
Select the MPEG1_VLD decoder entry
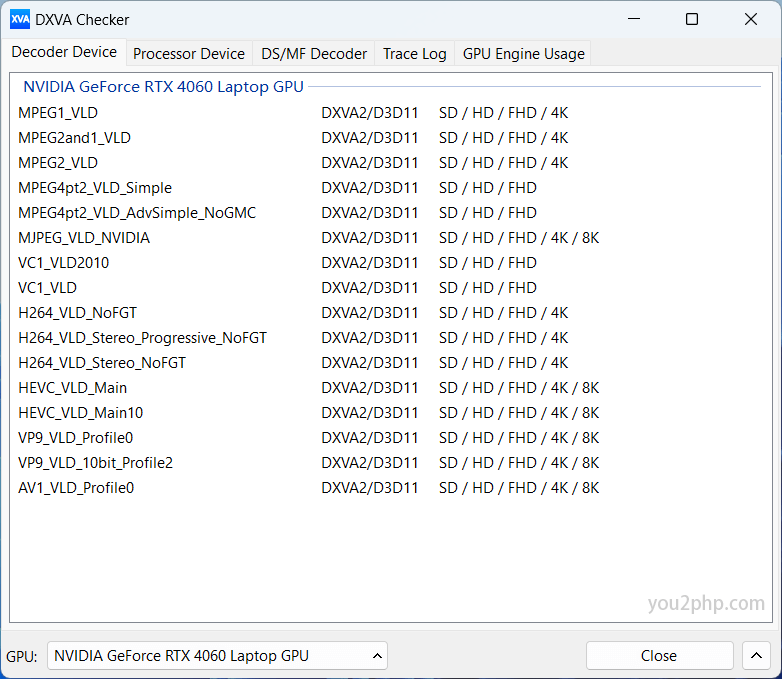(x=58, y=113)
